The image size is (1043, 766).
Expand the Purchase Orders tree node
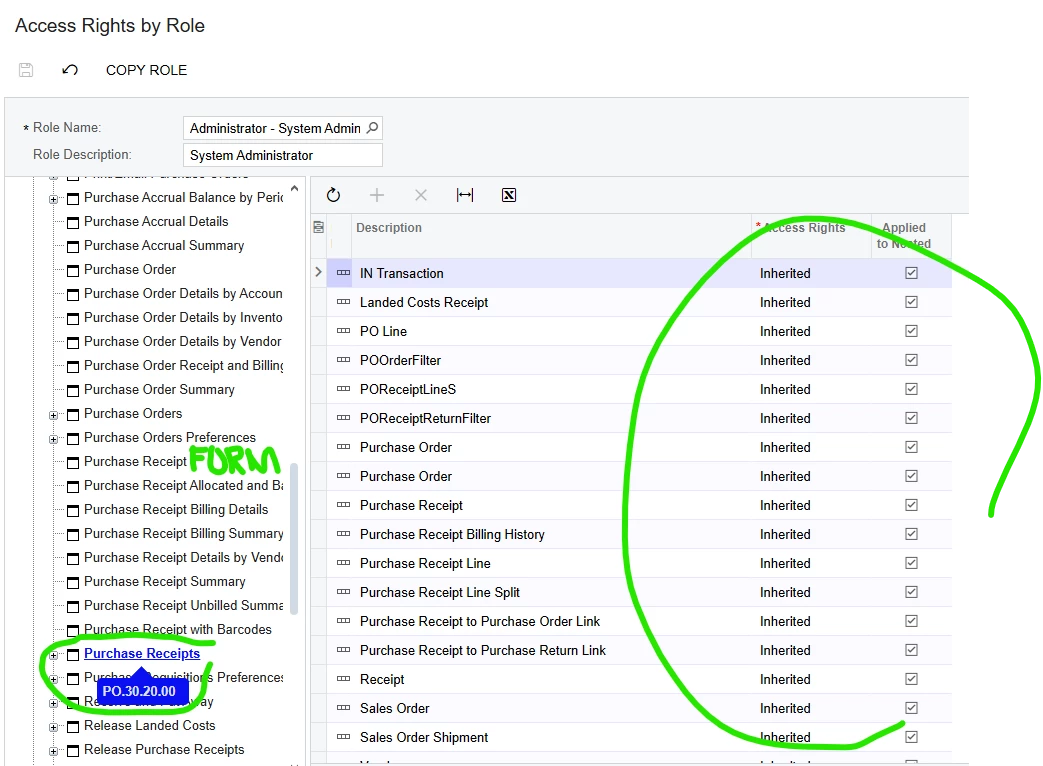[53, 415]
